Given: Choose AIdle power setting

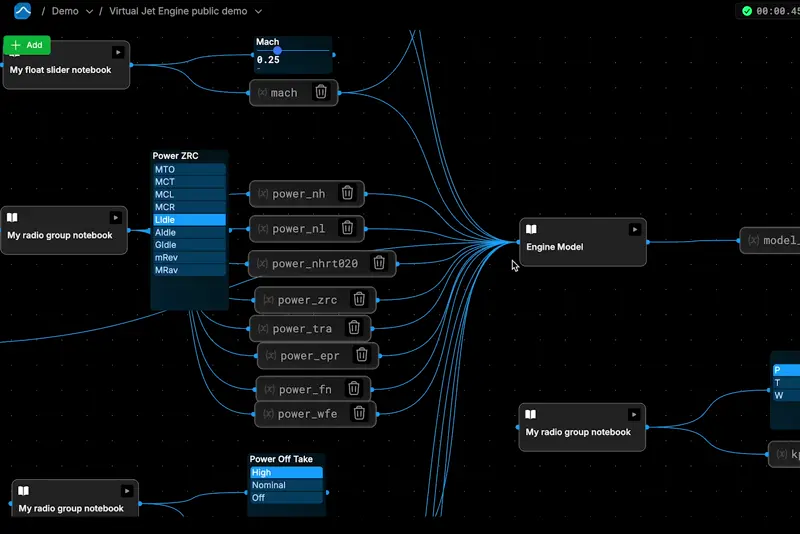Looking at the screenshot, I should click(x=189, y=232).
